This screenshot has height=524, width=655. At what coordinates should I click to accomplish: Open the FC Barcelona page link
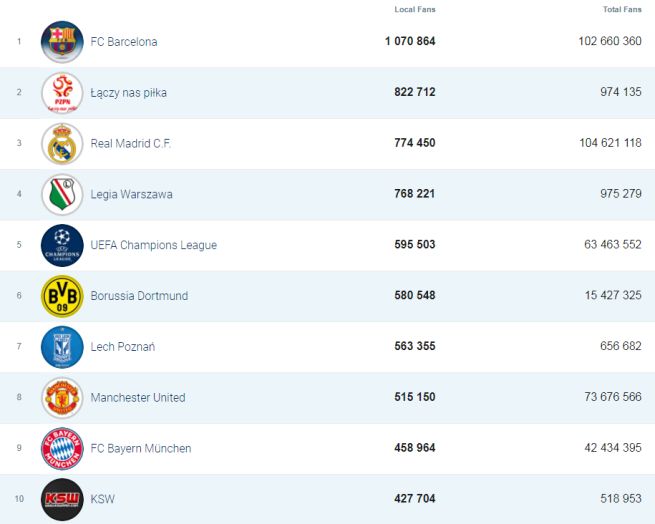124,42
